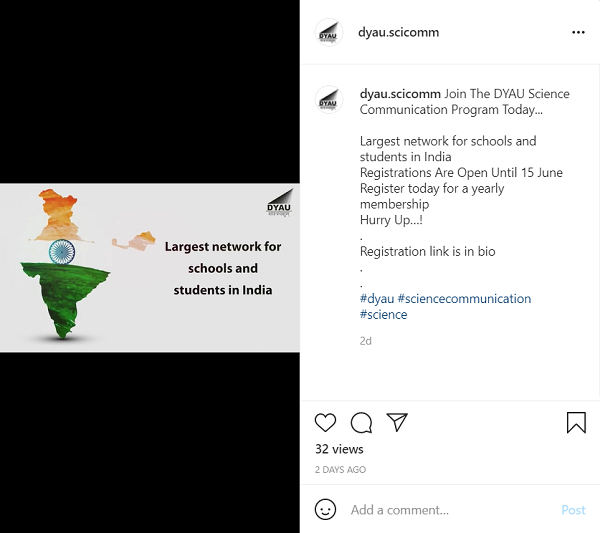Open dyau.scicomm username in header

pos(398,33)
